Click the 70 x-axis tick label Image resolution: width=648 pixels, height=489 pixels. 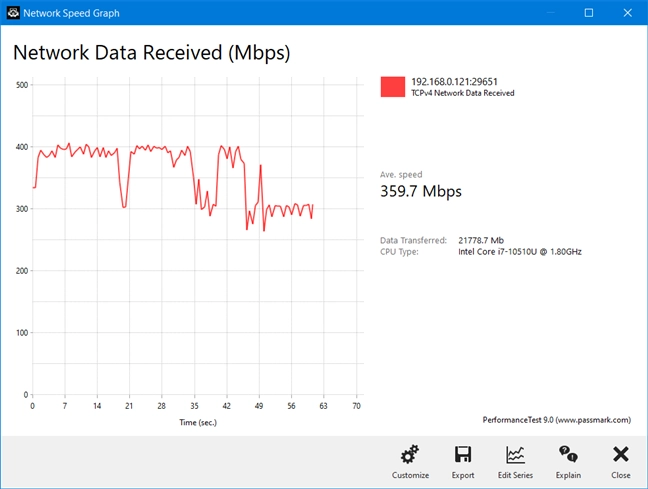[x=356, y=406]
